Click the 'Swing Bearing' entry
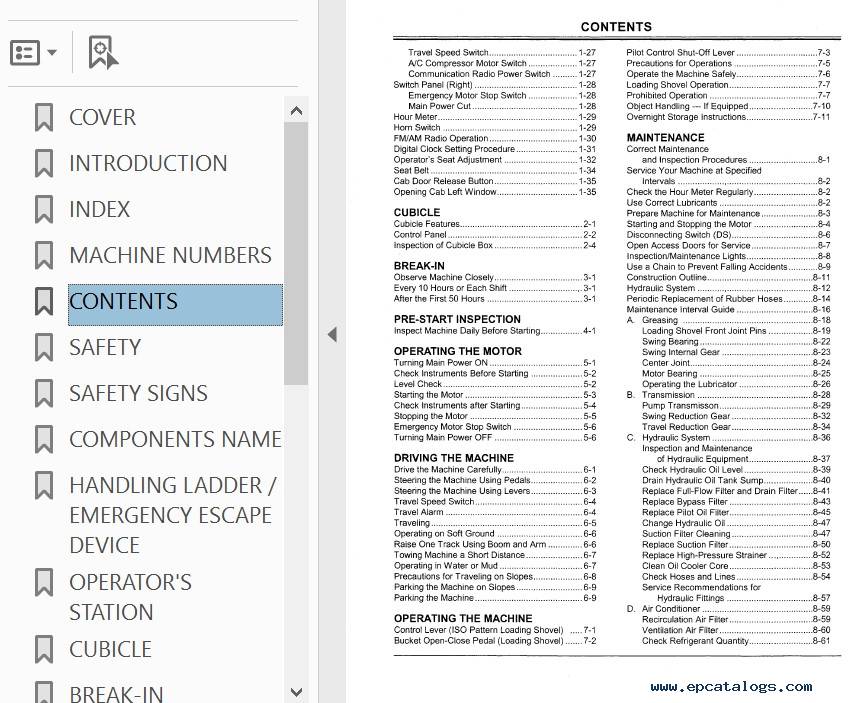The height and width of the screenshot is (703, 863). (736, 341)
